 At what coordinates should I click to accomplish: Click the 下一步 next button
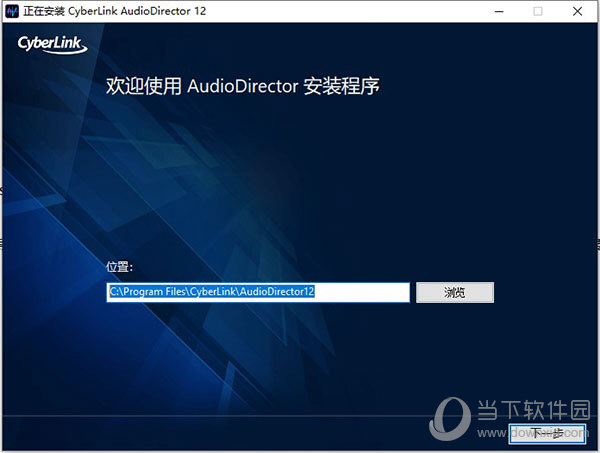(x=547, y=434)
